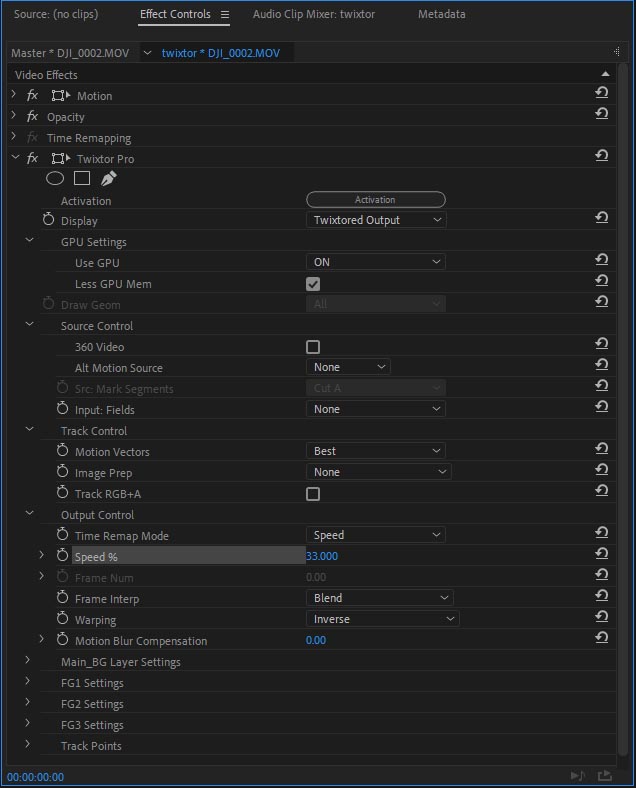Open the Image Prep dropdown

coord(379,472)
